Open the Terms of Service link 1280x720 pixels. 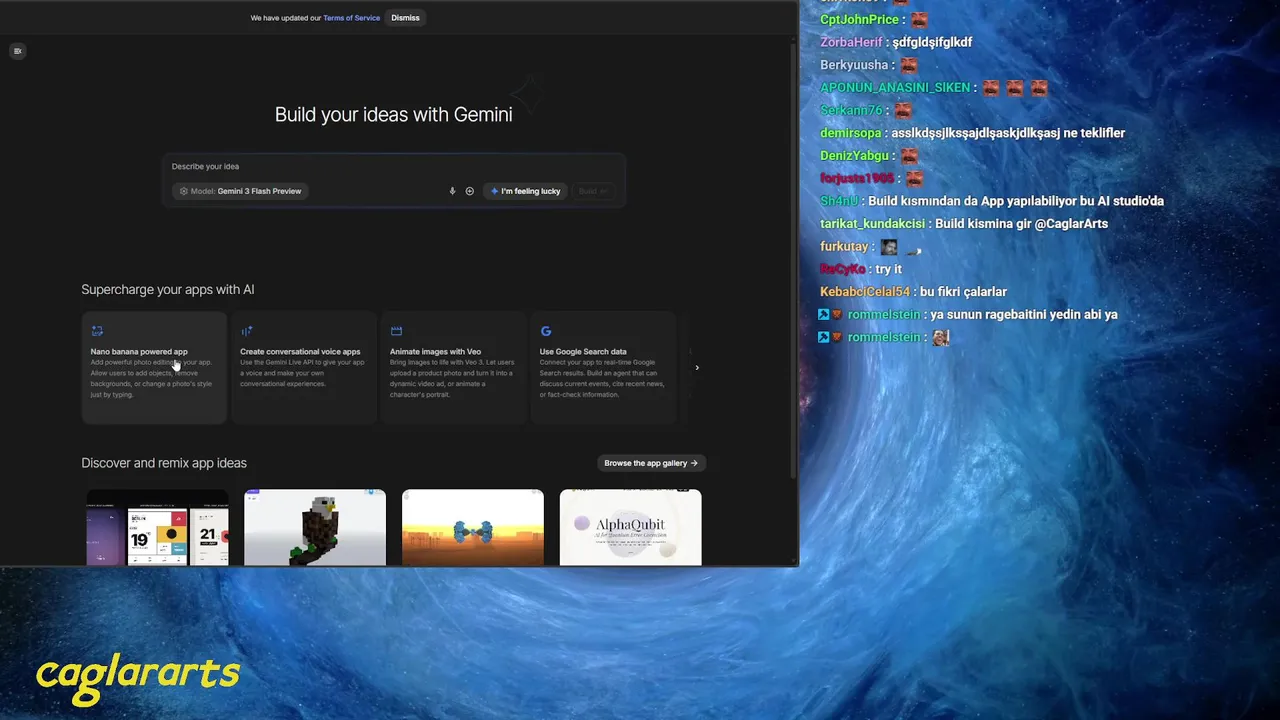coord(351,18)
